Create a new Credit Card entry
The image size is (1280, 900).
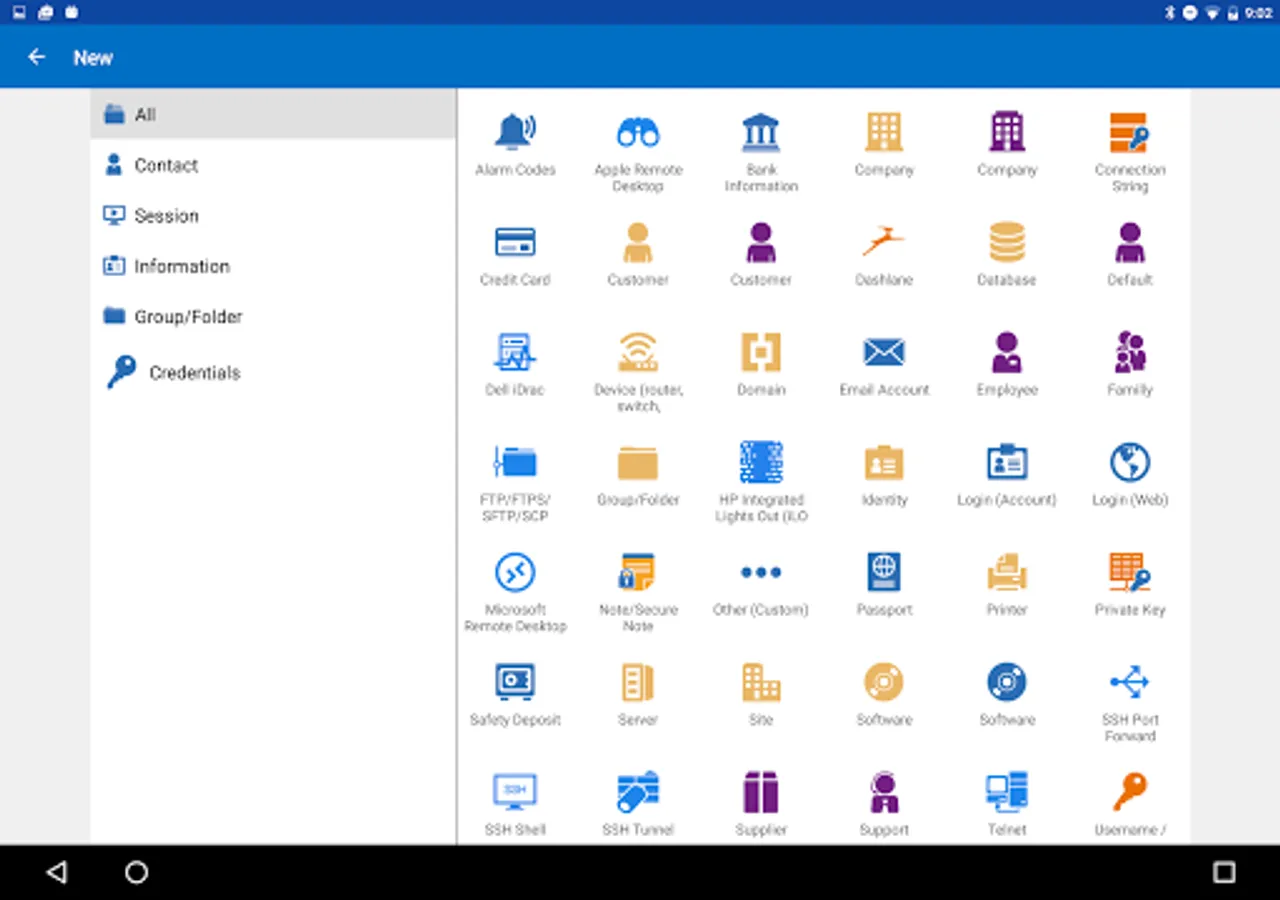click(x=515, y=242)
